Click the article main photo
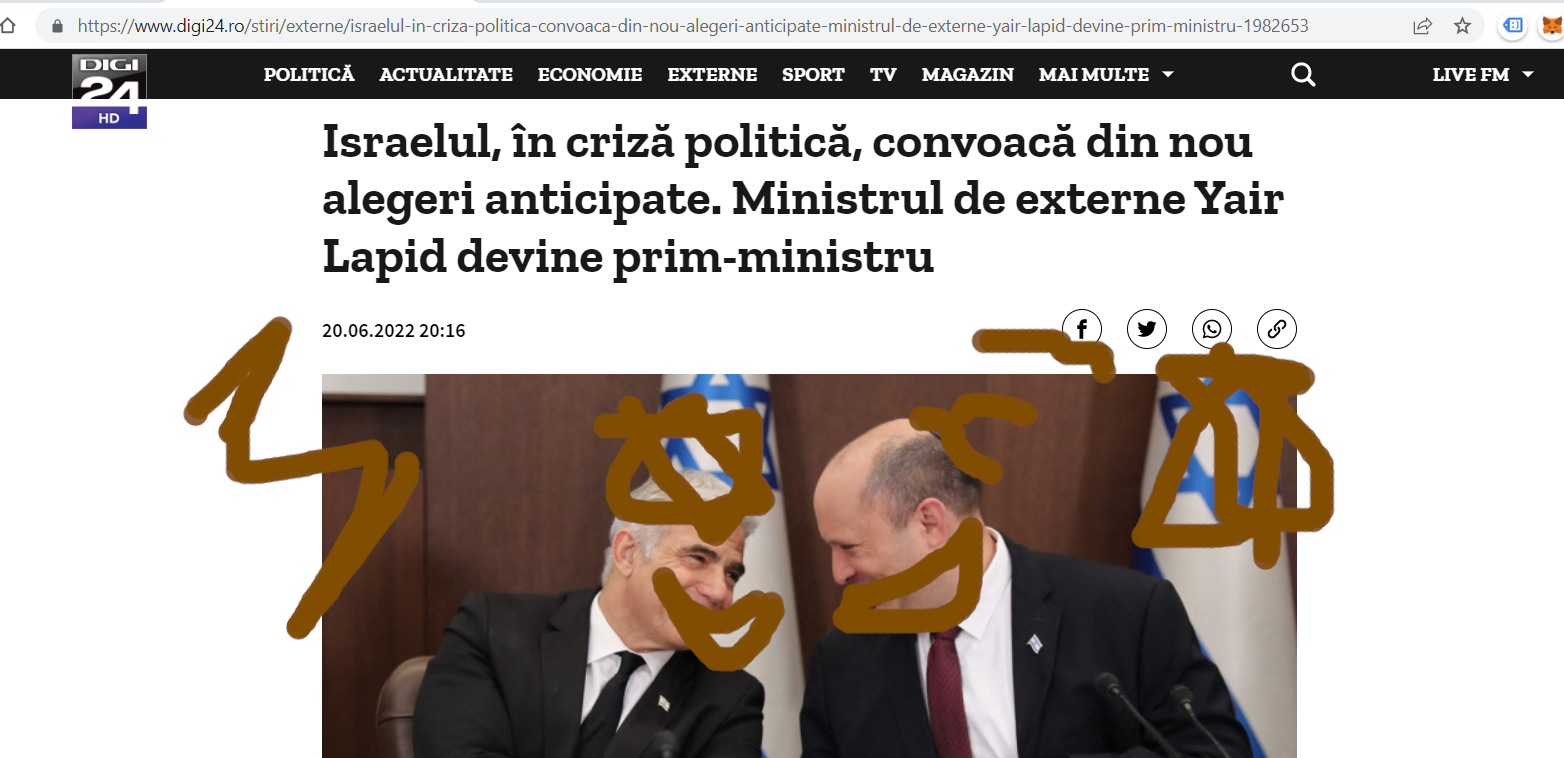 coord(809,566)
